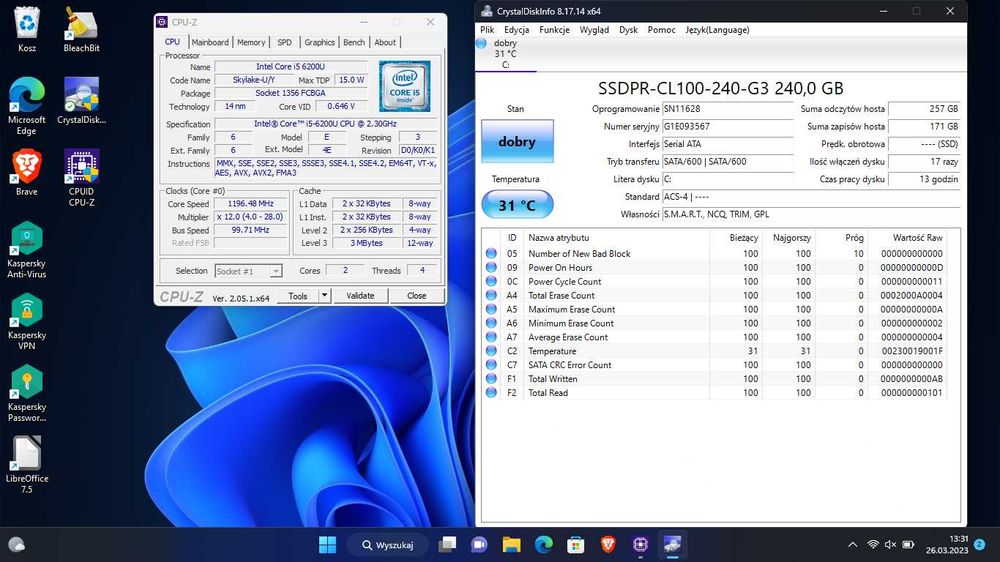Click the blue status icon for Temperature attribute

491,351
